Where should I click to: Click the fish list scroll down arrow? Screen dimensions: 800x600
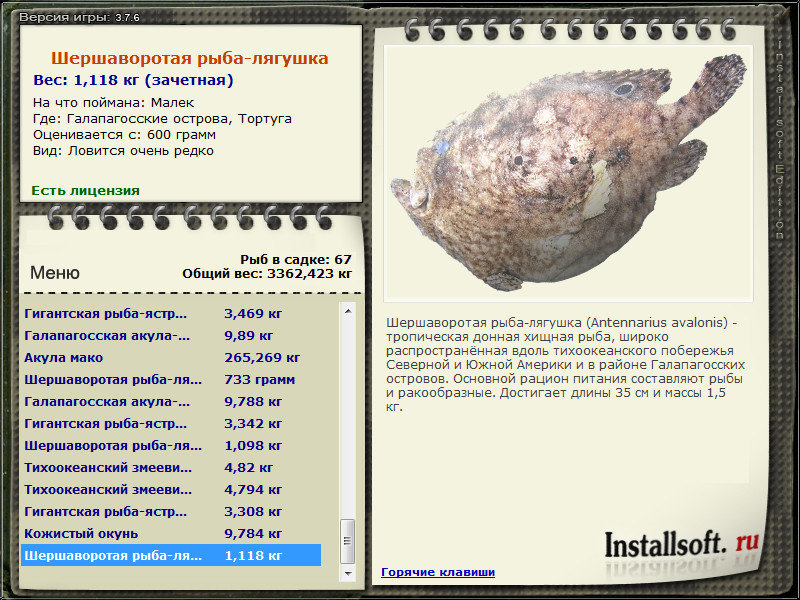tap(348, 573)
